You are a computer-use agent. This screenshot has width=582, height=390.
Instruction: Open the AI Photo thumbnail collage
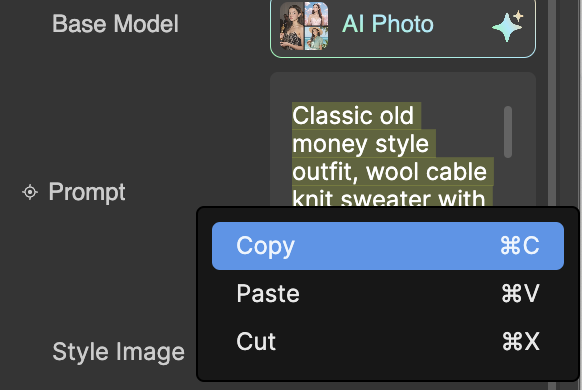(x=304, y=26)
